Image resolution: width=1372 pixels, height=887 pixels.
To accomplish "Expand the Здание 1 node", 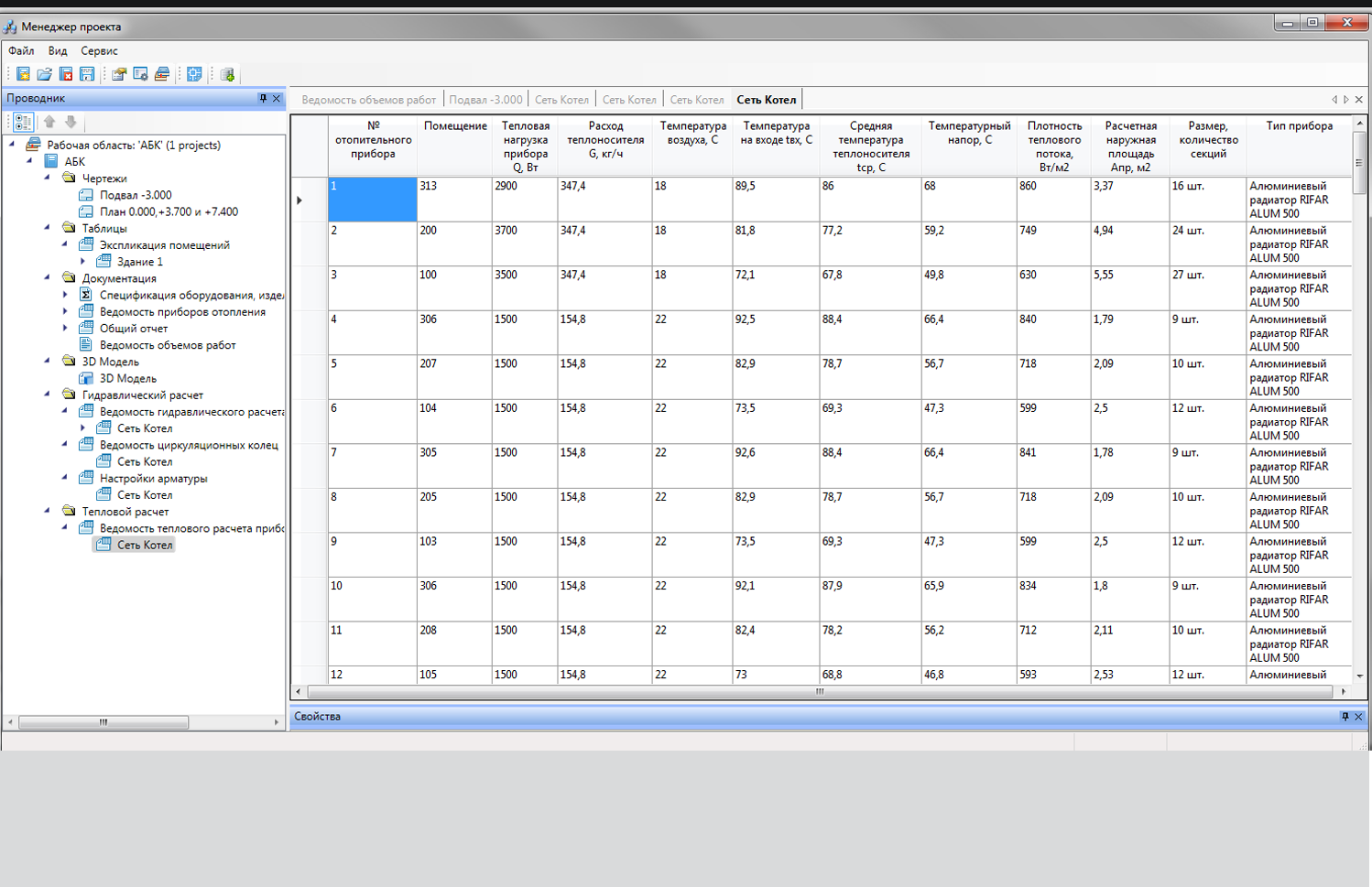I will click(x=82, y=262).
